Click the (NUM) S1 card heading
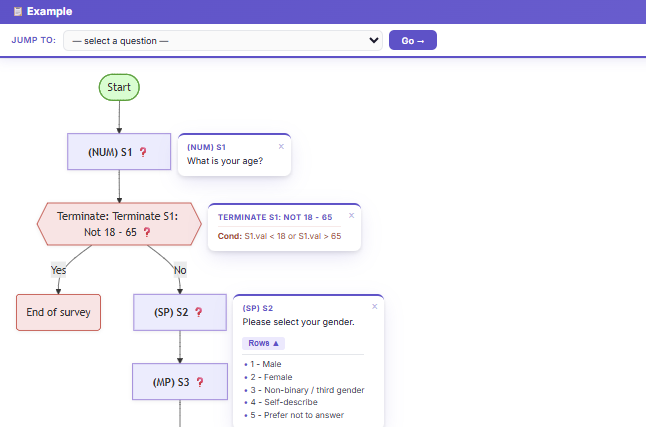 [206, 147]
